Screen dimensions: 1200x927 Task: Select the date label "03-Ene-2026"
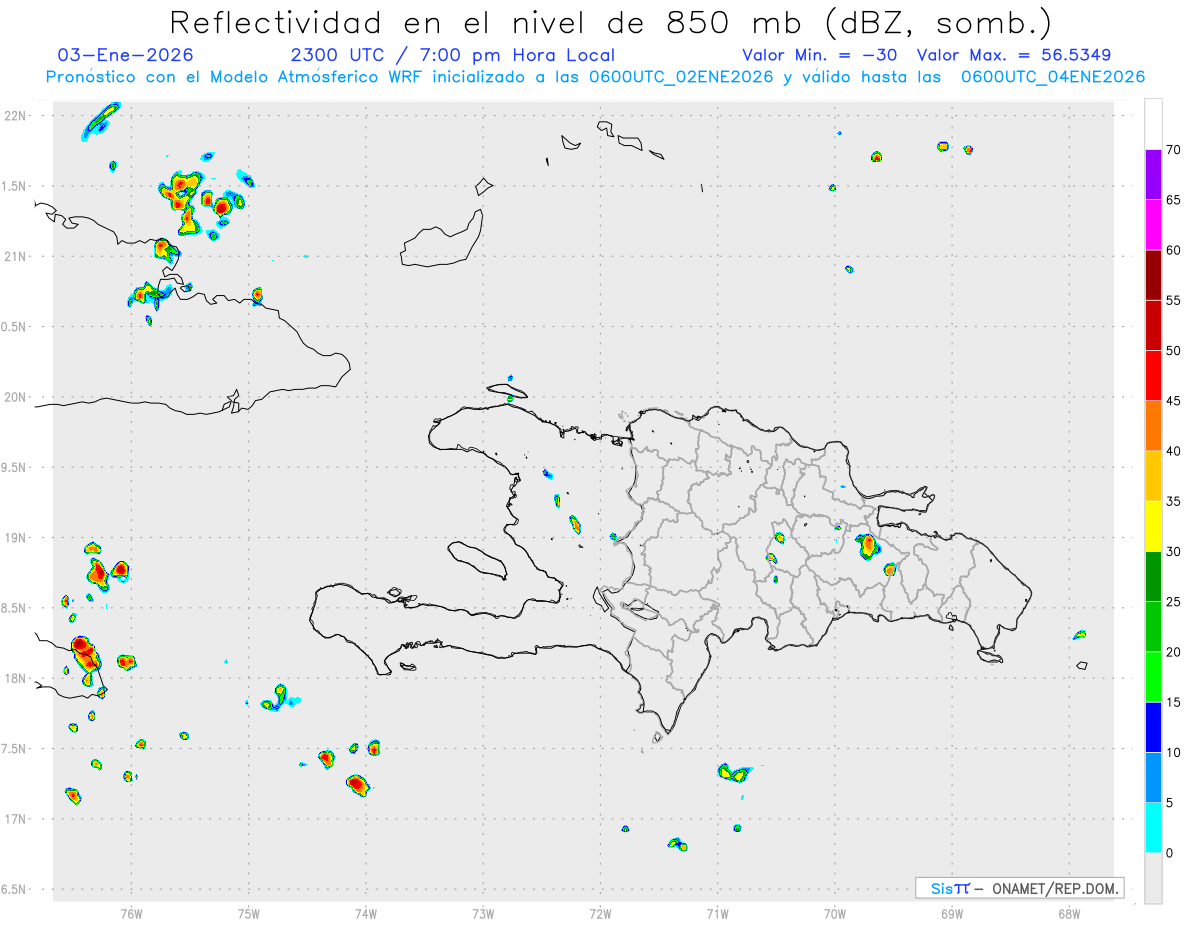126,55
